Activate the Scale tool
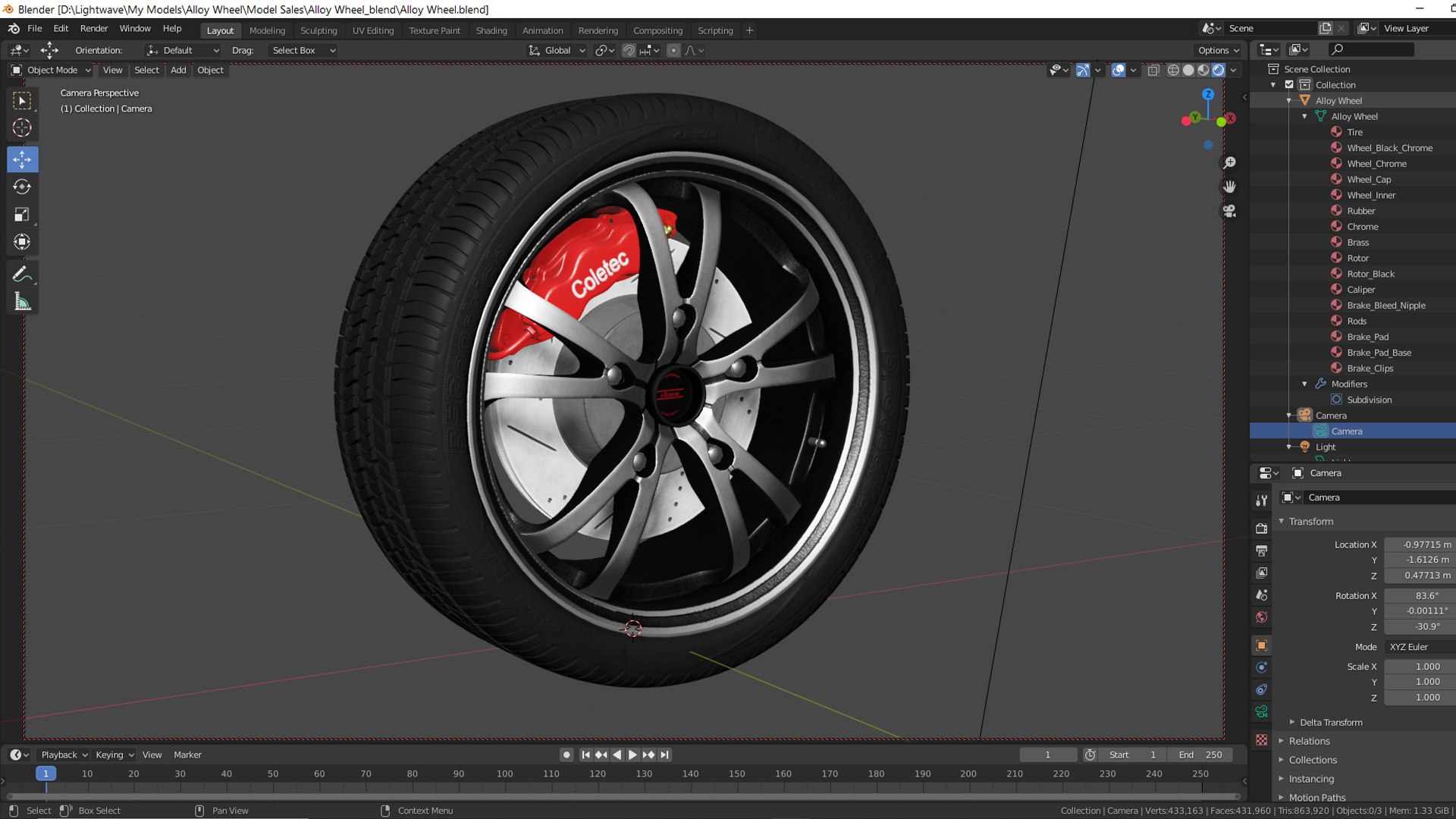 22,215
